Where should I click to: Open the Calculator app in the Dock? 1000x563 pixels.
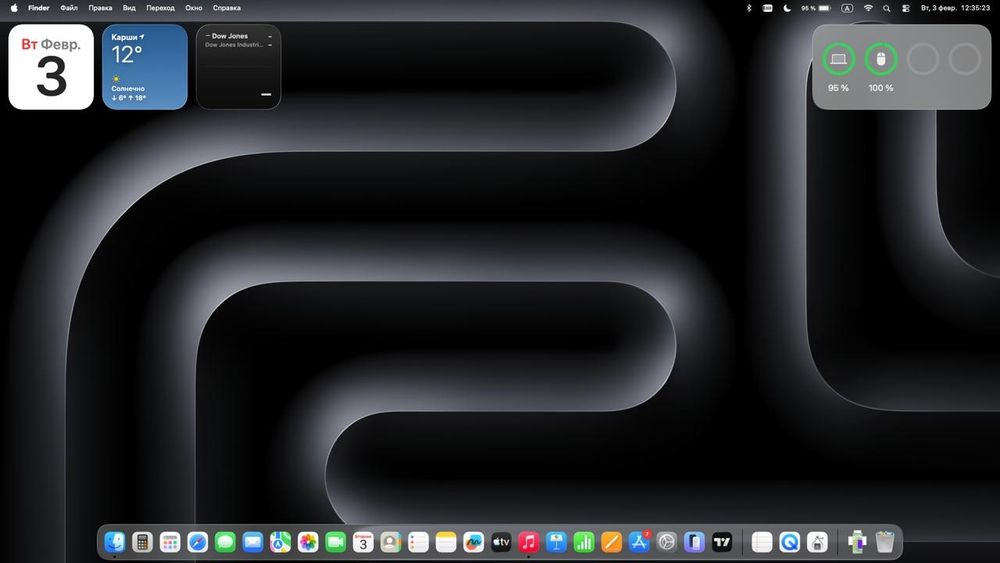click(x=142, y=542)
